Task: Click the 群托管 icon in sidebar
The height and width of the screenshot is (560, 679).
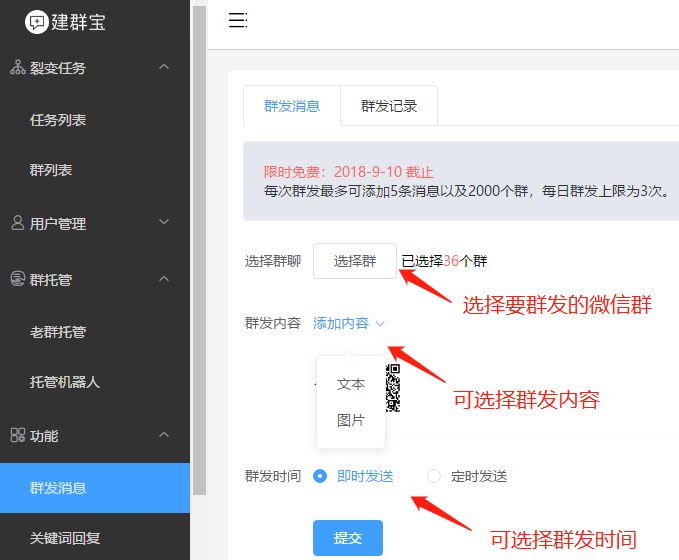Action: [18, 278]
